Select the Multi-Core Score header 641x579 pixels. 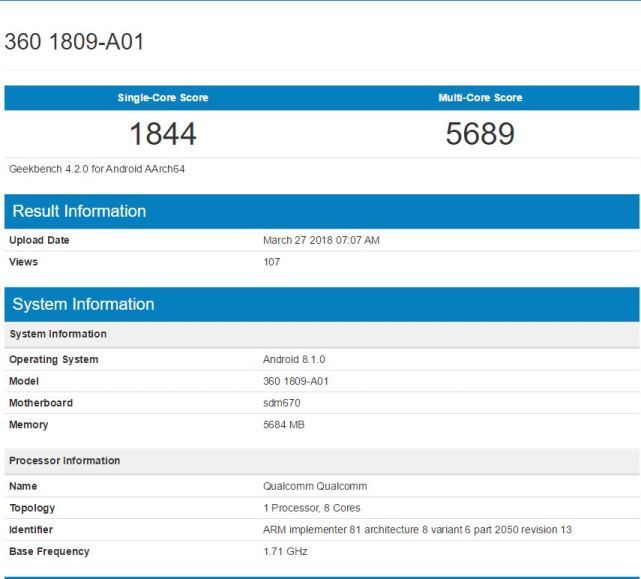click(x=480, y=98)
